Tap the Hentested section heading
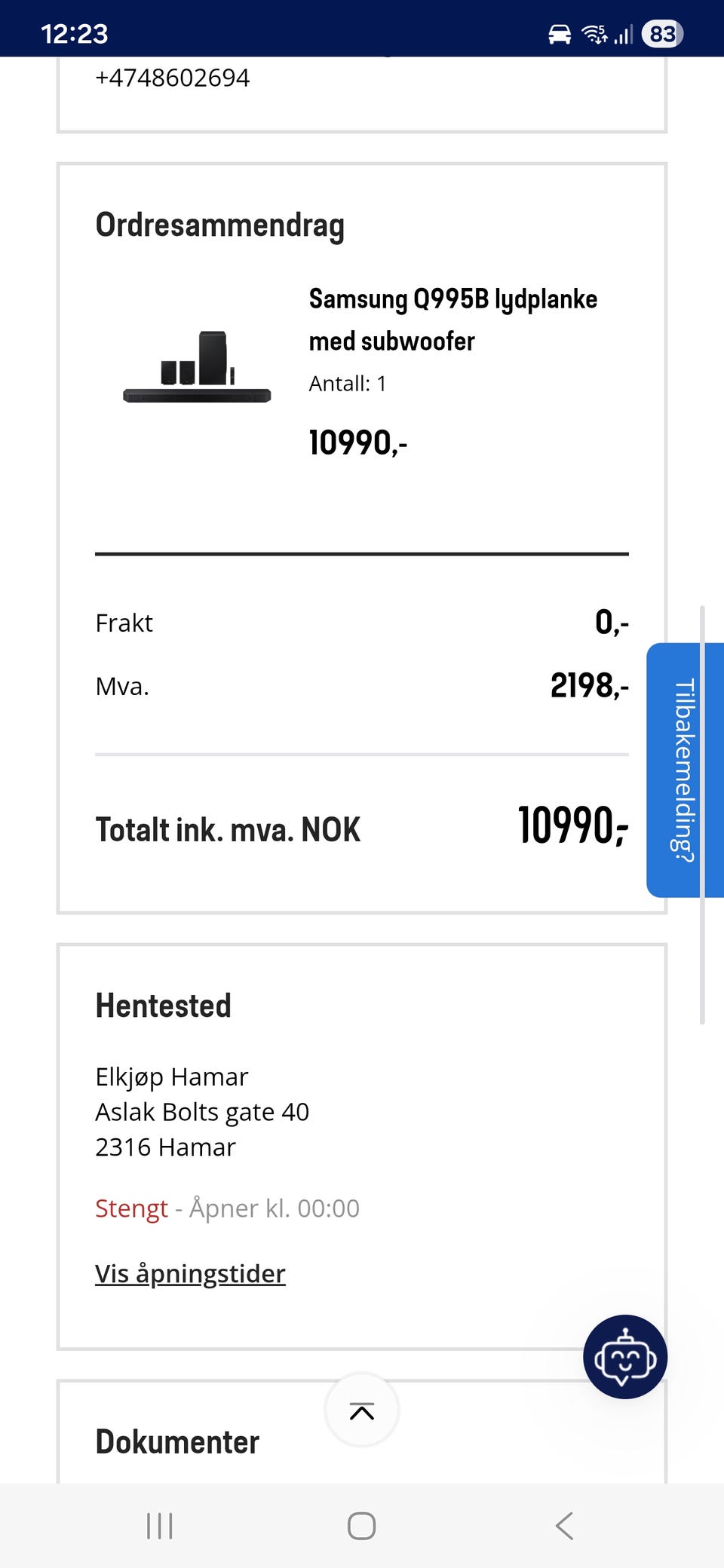724x1568 pixels. 163,1006
